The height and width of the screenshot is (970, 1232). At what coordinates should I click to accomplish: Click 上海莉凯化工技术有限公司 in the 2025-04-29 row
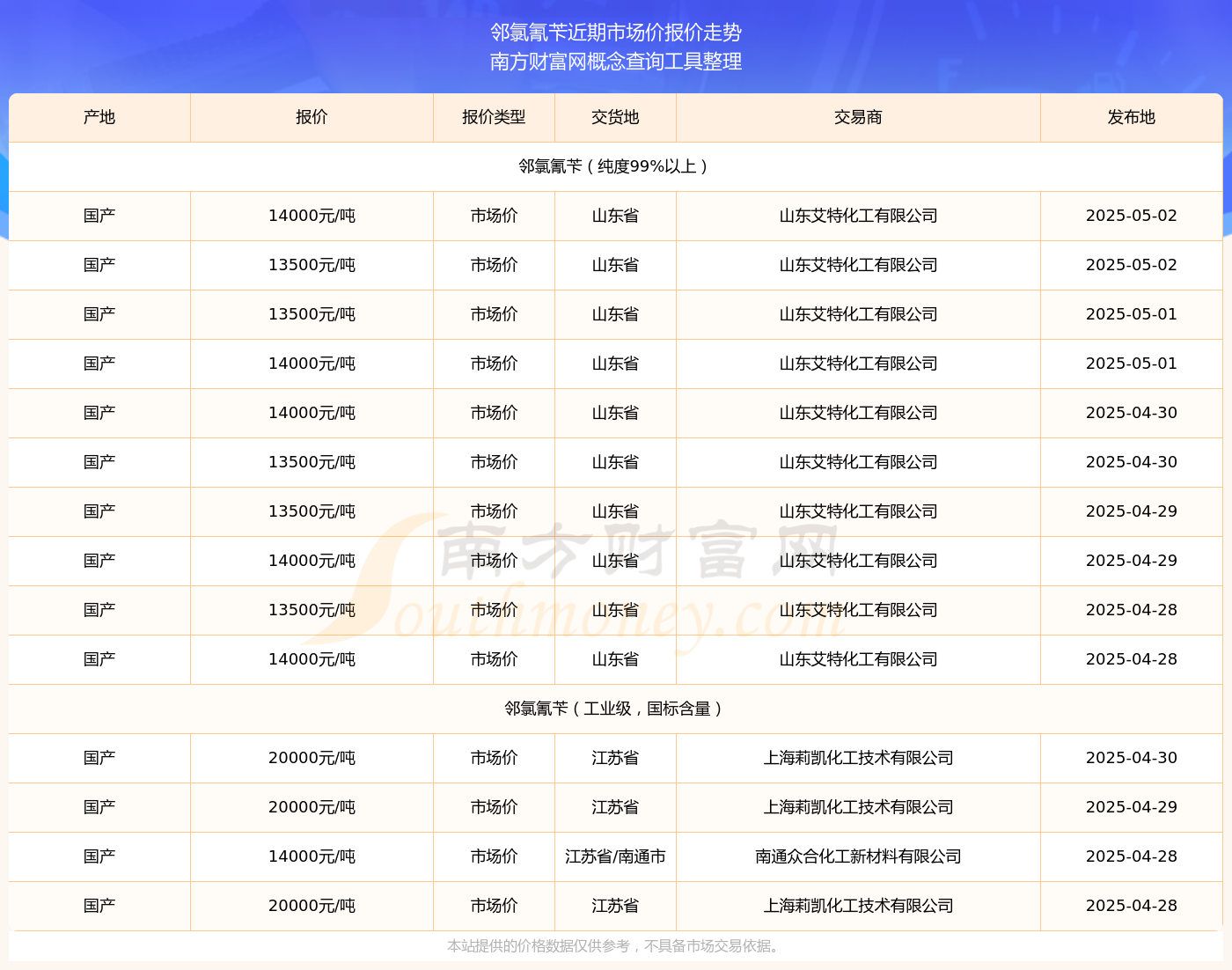click(x=858, y=807)
